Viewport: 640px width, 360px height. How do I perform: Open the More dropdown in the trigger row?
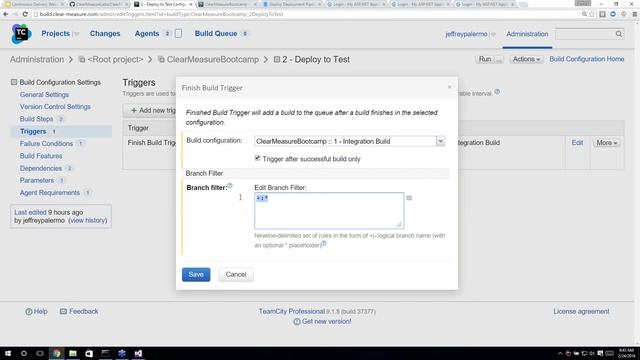(x=607, y=142)
